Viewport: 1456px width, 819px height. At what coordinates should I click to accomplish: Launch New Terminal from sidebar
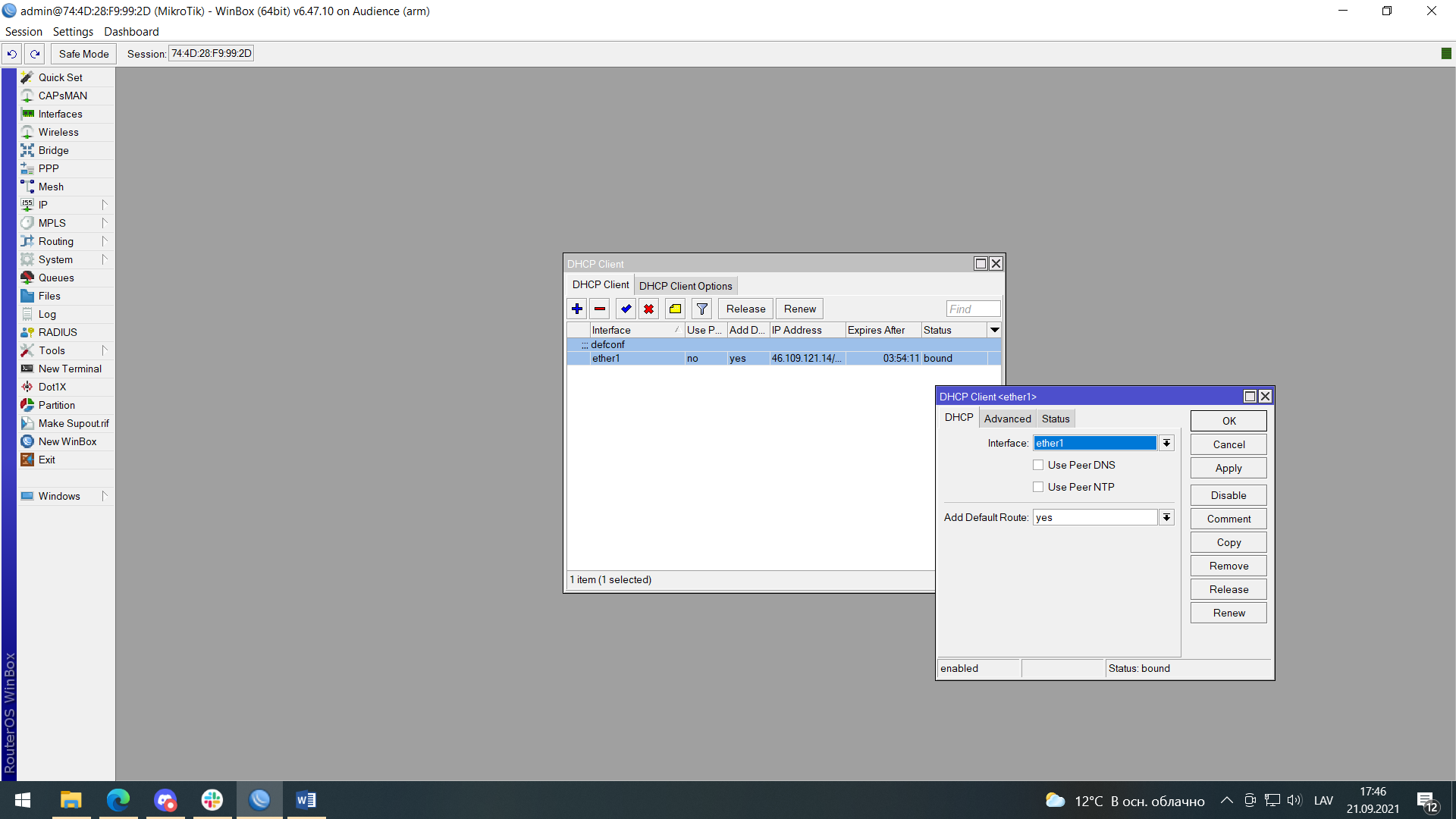pos(70,369)
